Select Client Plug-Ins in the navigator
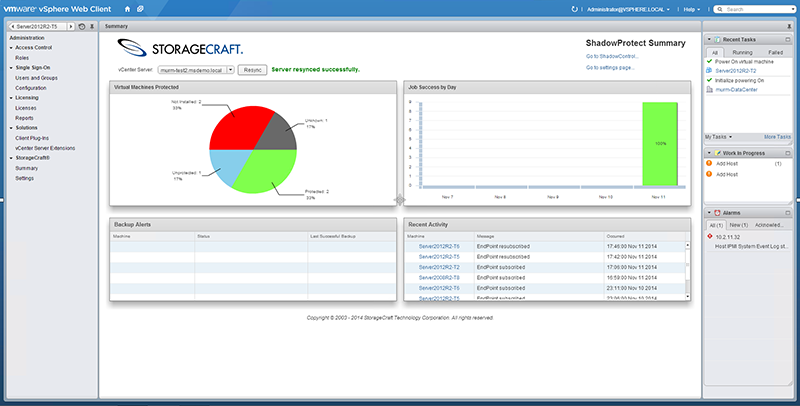Viewport: 800px width, 406px height. 32,138
